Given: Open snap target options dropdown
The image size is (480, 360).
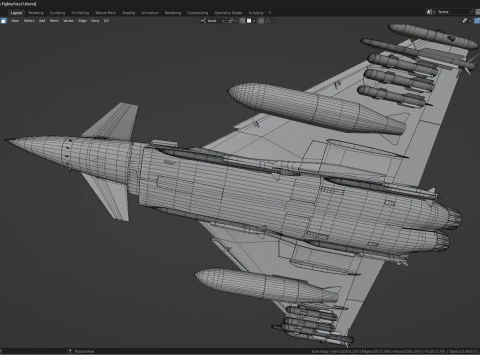Looking at the screenshot, I should pyautogui.click(x=251, y=21).
